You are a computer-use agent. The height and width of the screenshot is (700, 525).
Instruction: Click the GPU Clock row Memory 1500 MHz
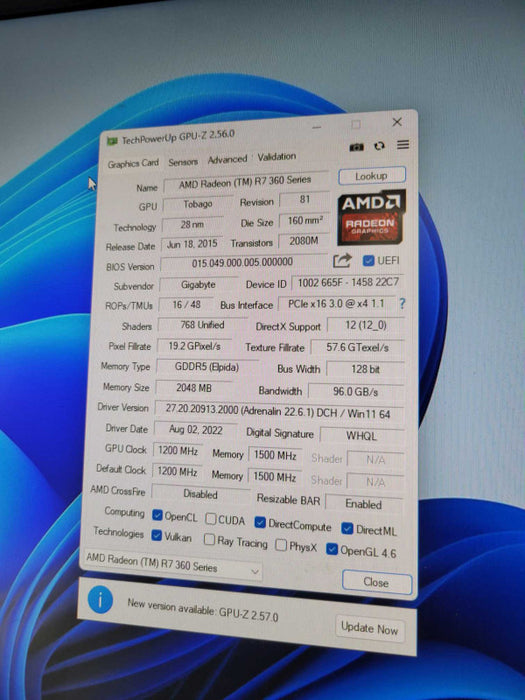point(275,455)
